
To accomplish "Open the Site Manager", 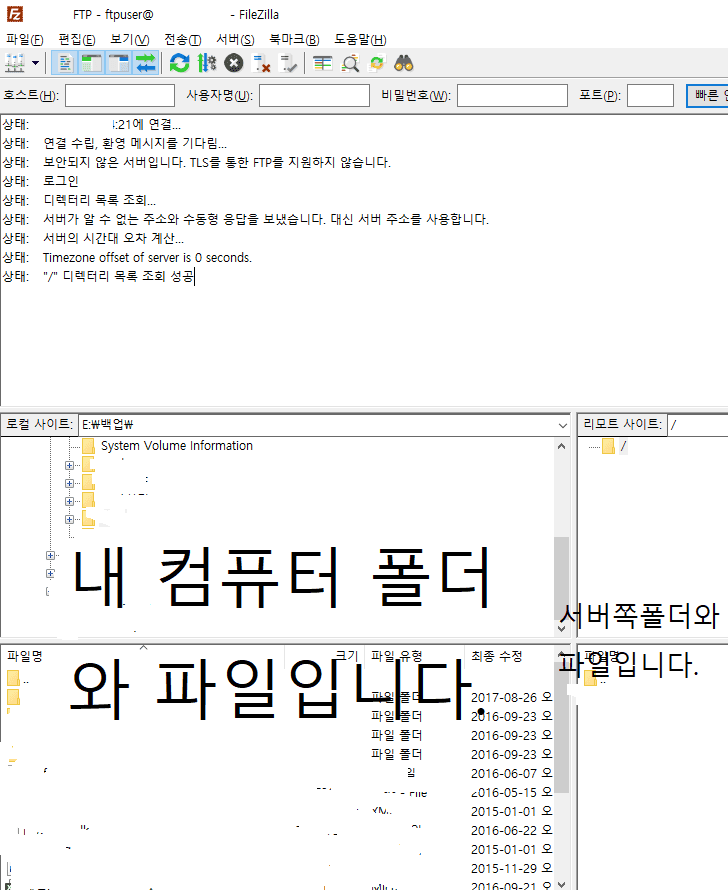I will point(15,63).
